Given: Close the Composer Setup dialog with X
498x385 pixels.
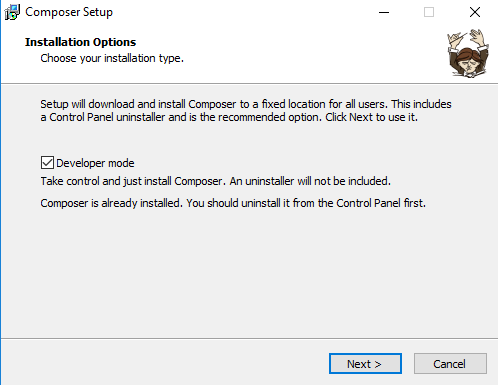Looking at the screenshot, I should coord(475,12).
